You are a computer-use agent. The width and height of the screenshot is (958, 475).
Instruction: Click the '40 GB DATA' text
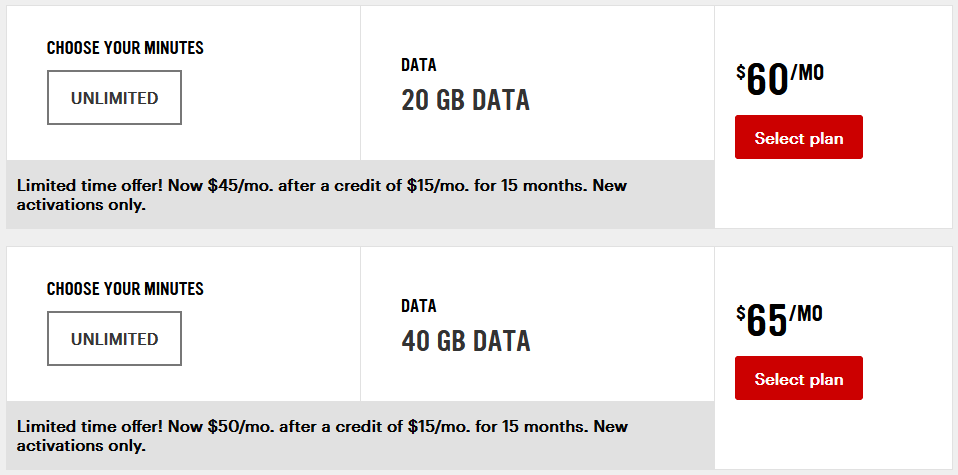click(x=465, y=341)
